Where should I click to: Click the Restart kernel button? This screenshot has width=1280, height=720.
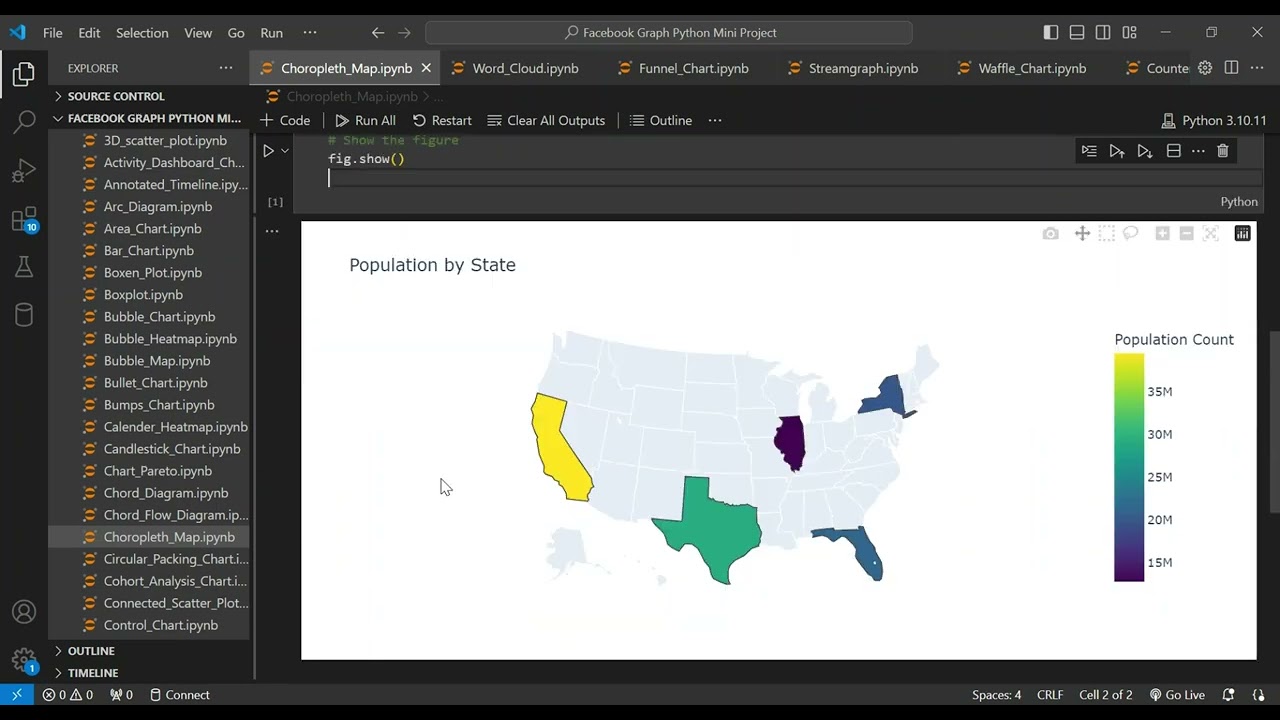[x=442, y=120]
